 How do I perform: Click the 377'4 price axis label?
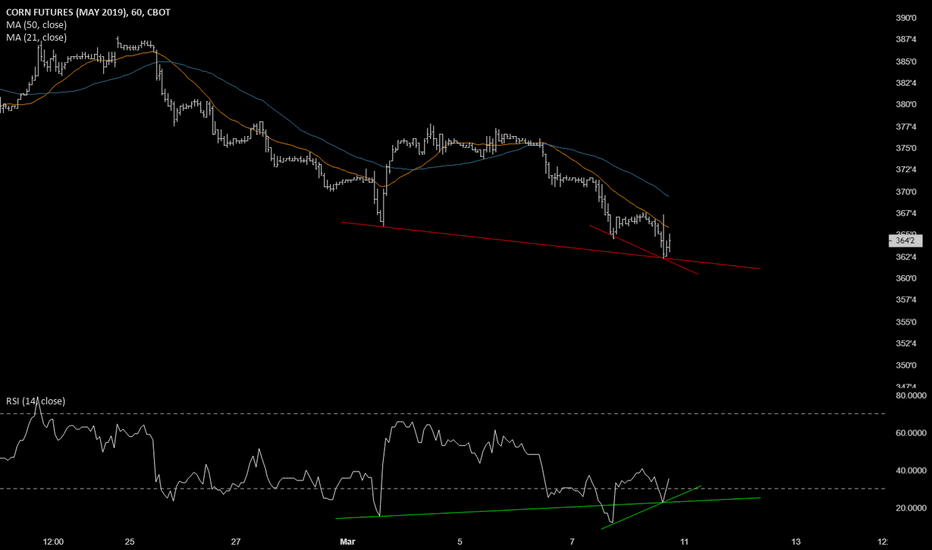coord(905,127)
